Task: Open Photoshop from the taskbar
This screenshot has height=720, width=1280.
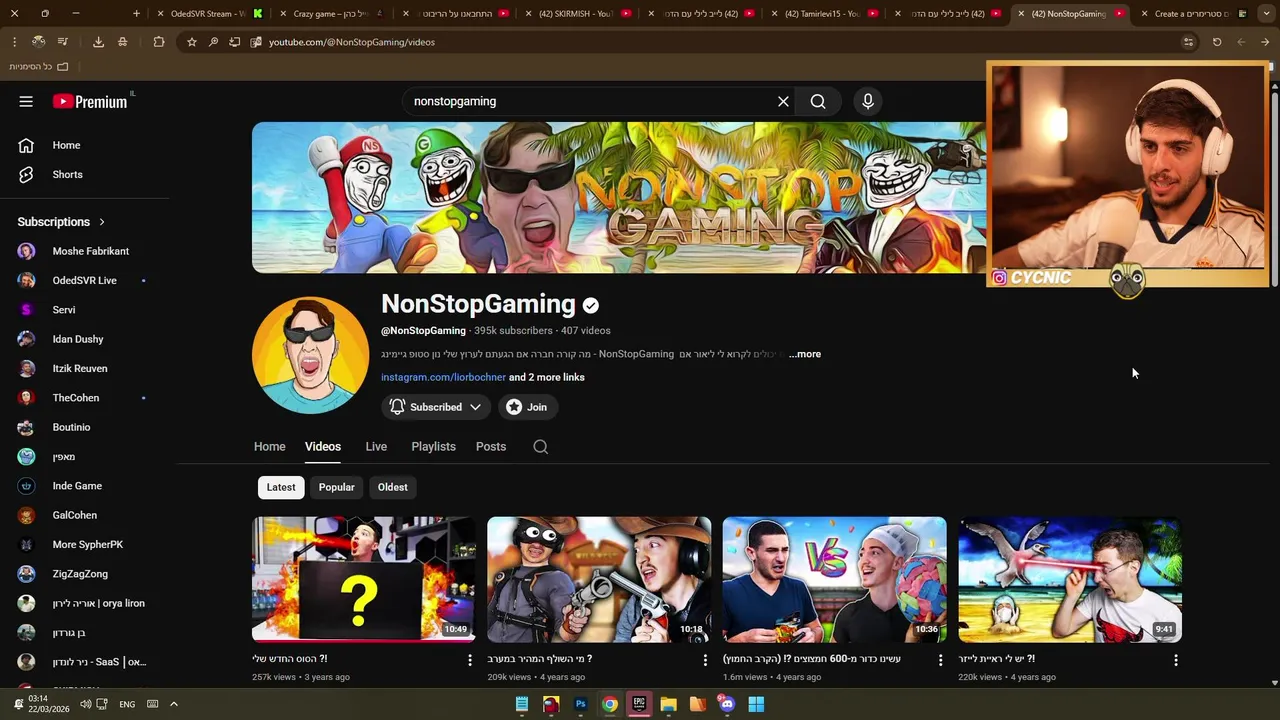Action: 580,704
